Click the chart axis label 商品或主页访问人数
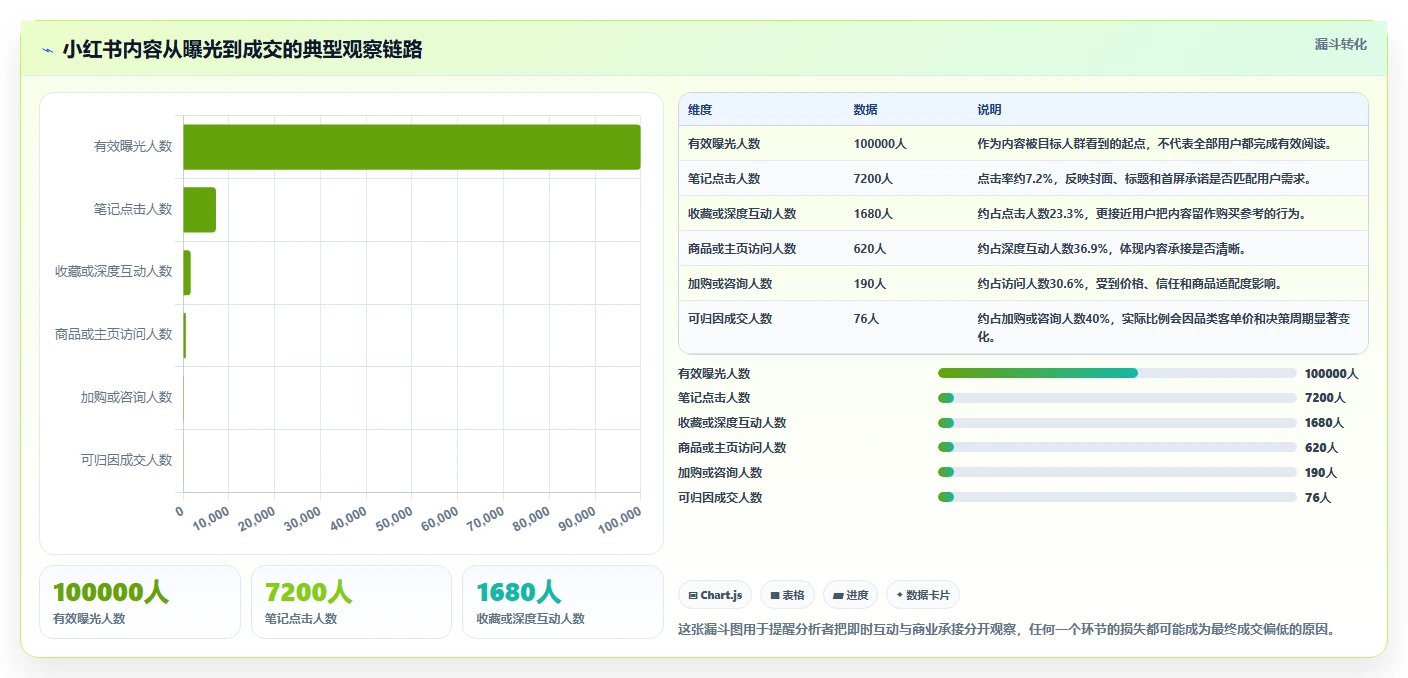This screenshot has height=678, width=1408. (113, 335)
